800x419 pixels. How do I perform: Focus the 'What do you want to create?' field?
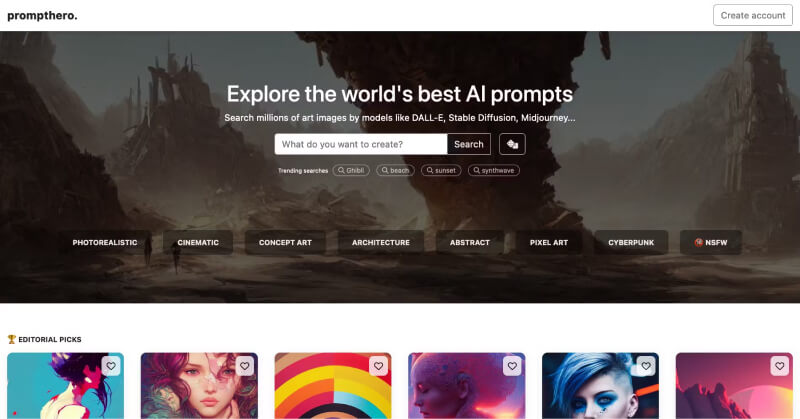coord(361,144)
